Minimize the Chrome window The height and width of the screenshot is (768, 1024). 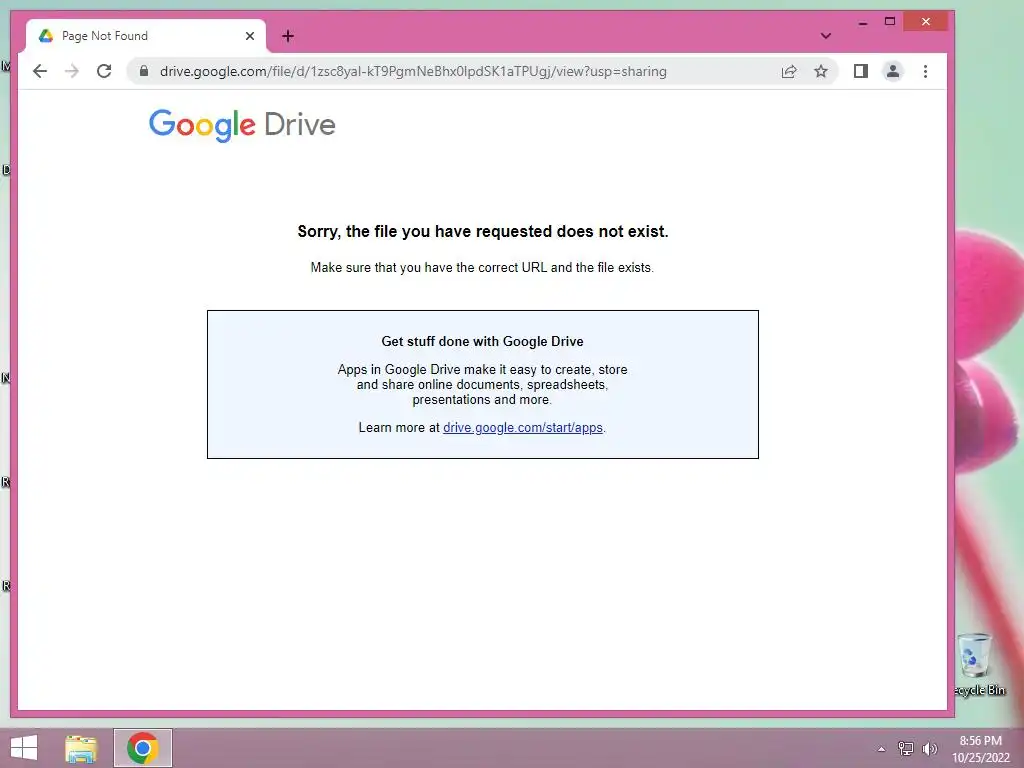click(x=863, y=22)
